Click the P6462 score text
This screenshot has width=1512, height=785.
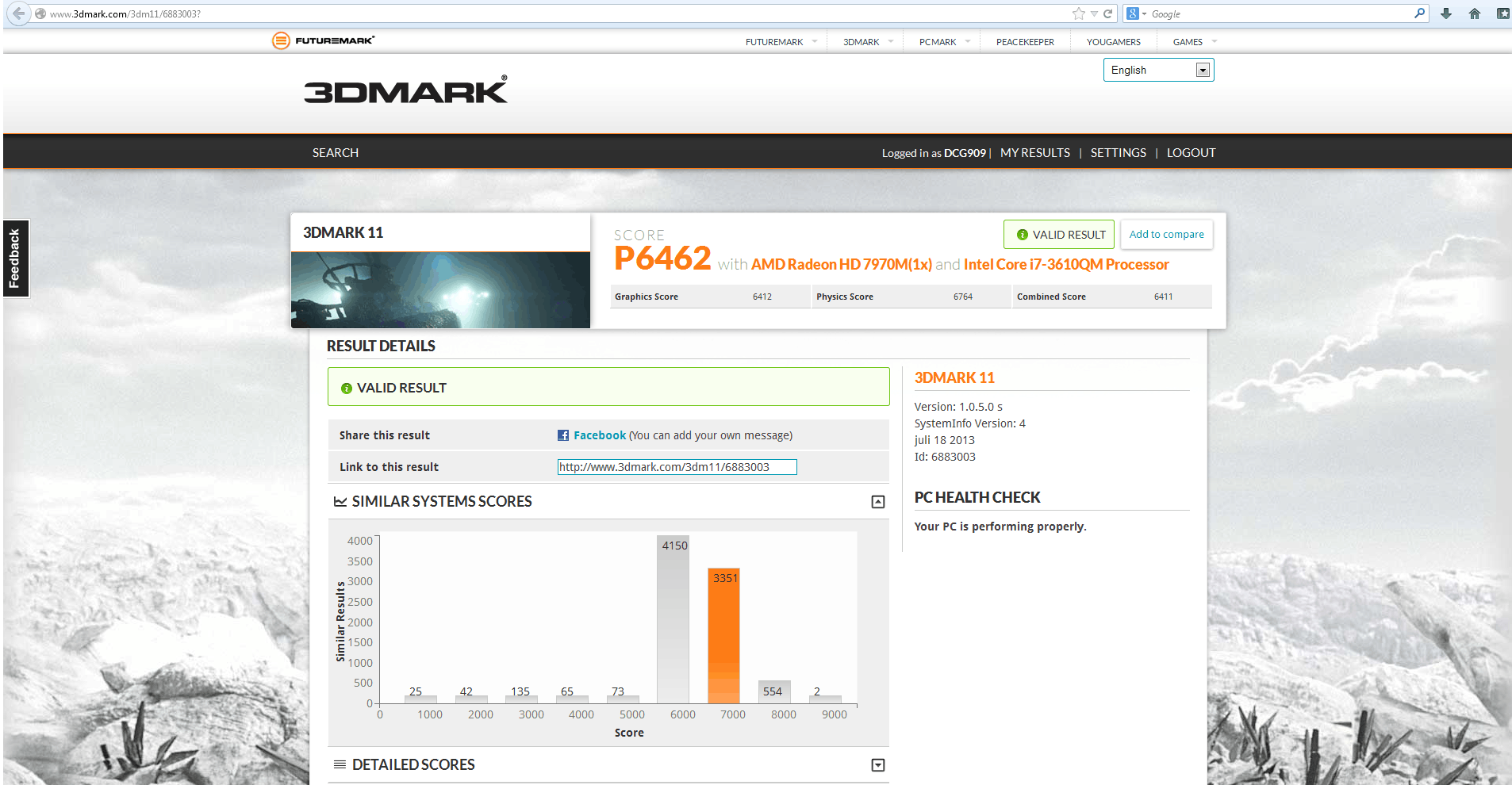pos(662,258)
